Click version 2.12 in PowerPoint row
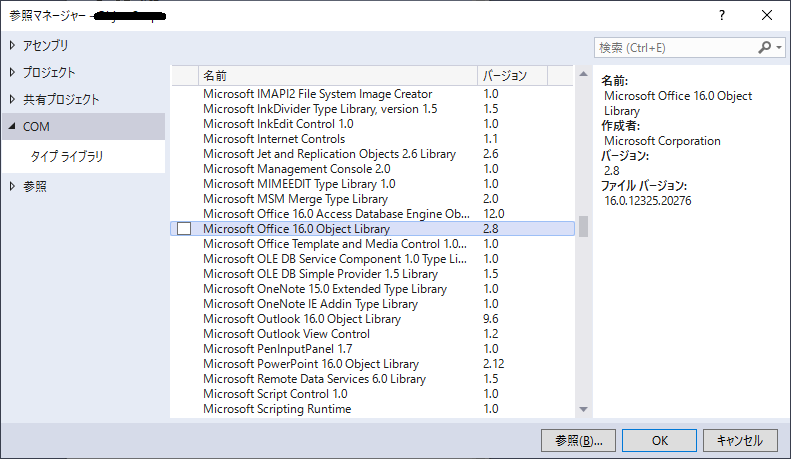This screenshot has height=459, width=791. click(x=493, y=364)
